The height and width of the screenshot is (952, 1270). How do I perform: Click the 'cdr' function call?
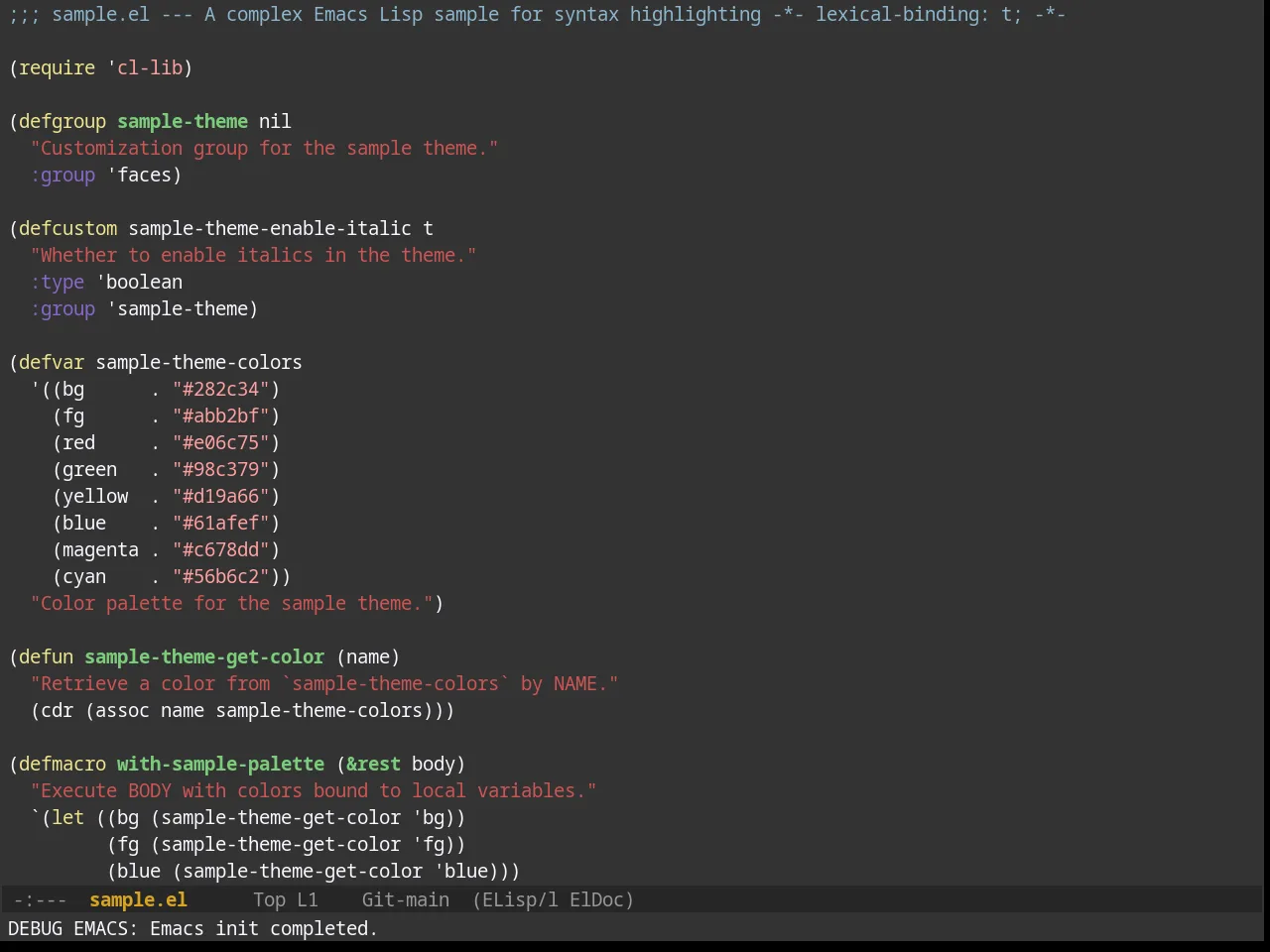(58, 710)
